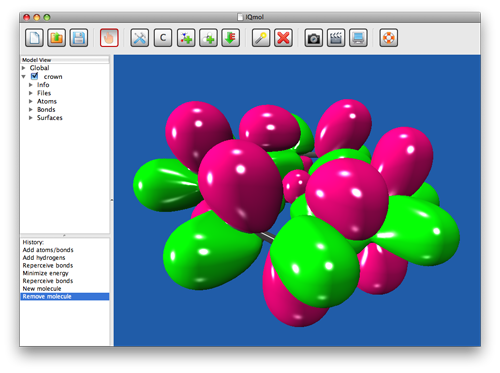
Task: Select the 'Bonds' tree item
Action: pos(46,109)
